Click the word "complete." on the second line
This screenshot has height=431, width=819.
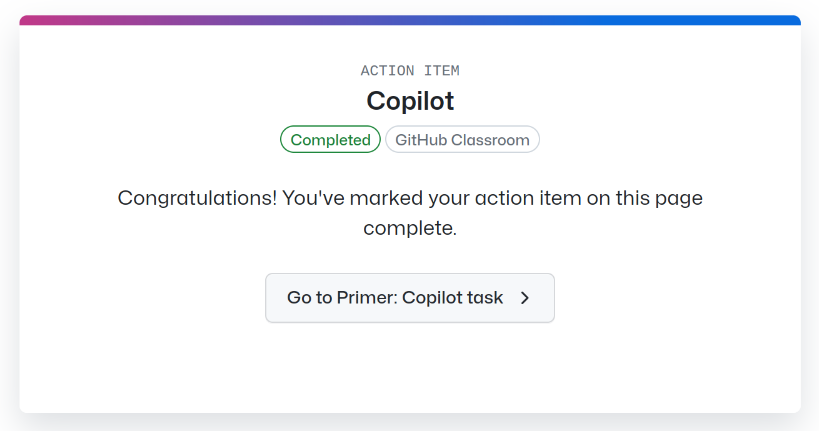coord(410,228)
